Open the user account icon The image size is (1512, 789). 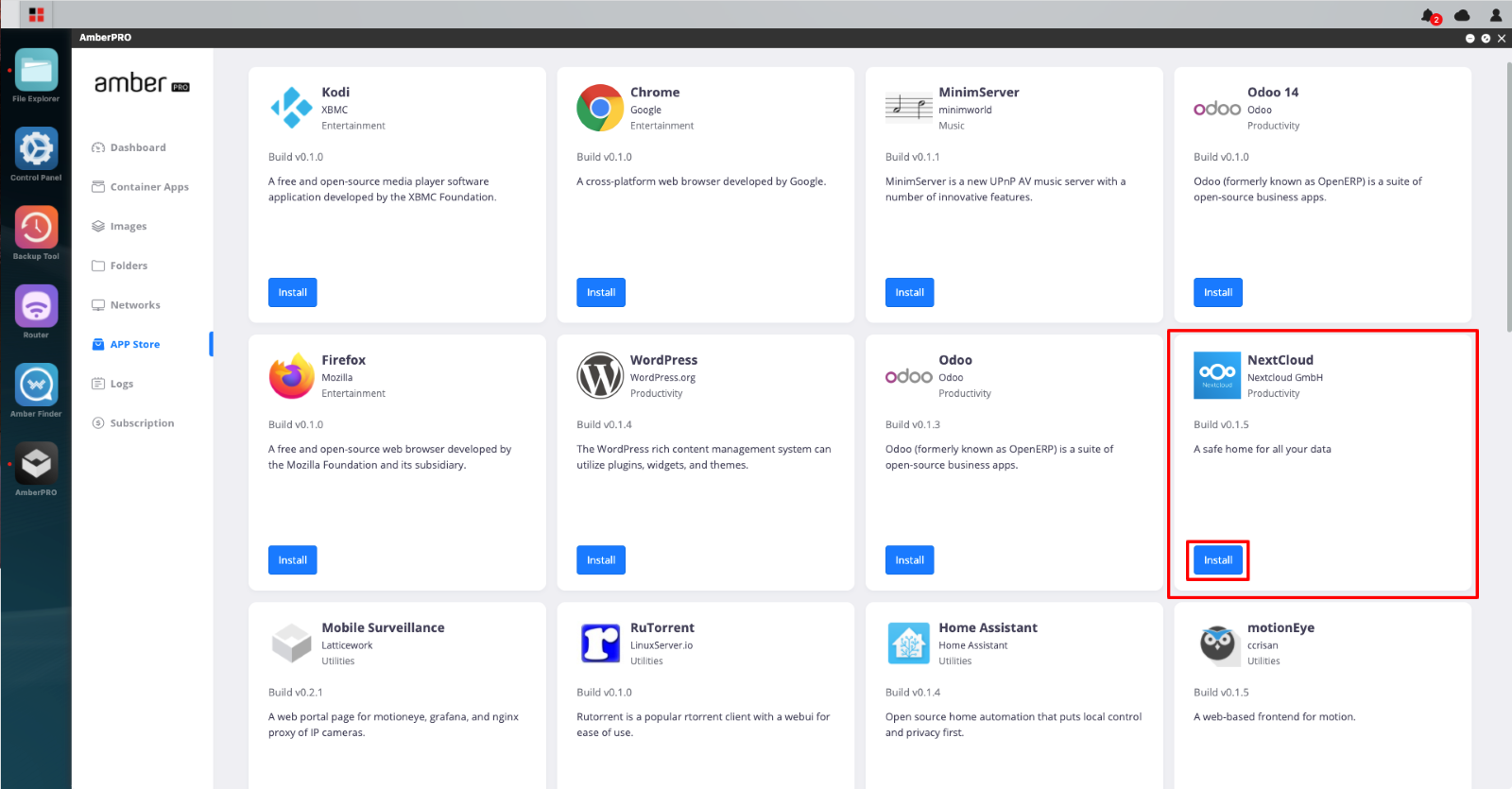pyautogui.click(x=1495, y=14)
